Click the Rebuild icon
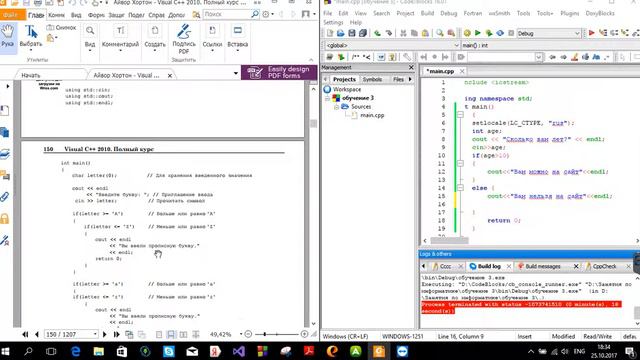The height and width of the screenshot is (360, 640). (500, 33)
